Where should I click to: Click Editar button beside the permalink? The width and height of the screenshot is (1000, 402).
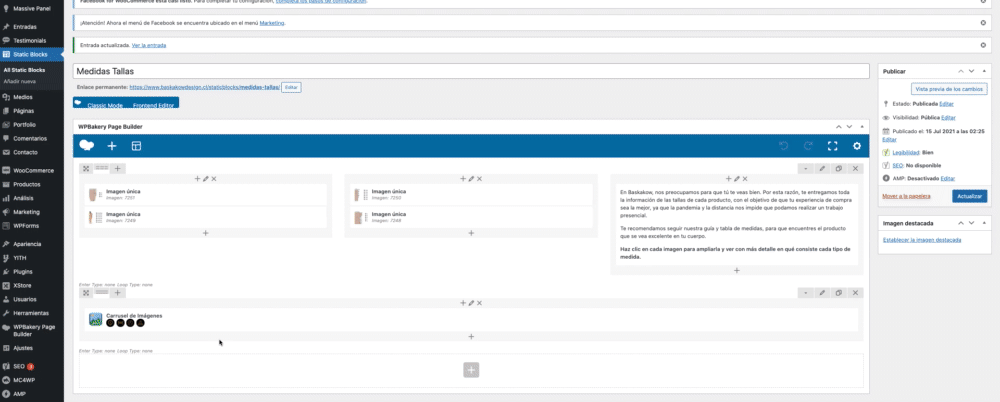pos(291,87)
